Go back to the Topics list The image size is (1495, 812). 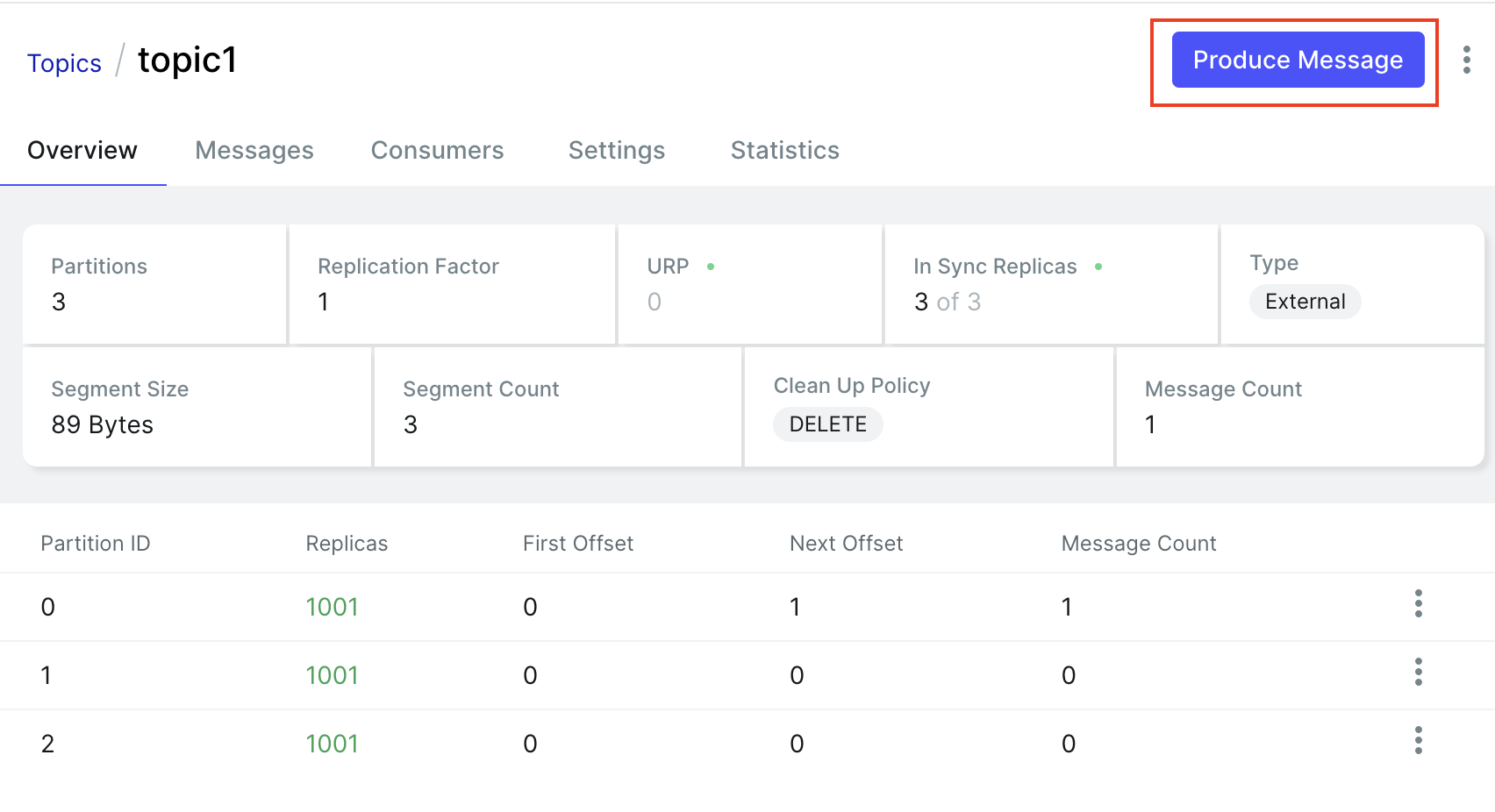(x=64, y=63)
